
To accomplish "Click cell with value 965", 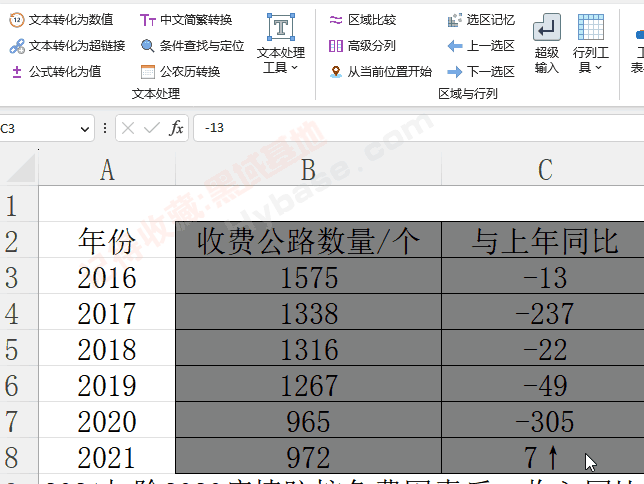I will (x=308, y=420).
